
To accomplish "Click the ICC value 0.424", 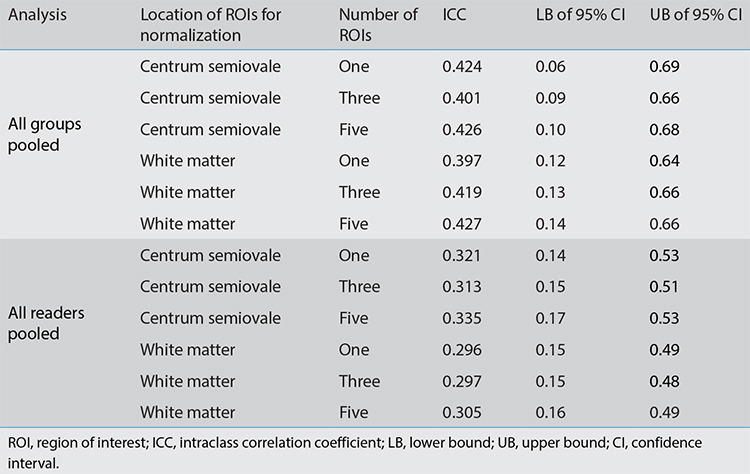I will click(462, 67).
